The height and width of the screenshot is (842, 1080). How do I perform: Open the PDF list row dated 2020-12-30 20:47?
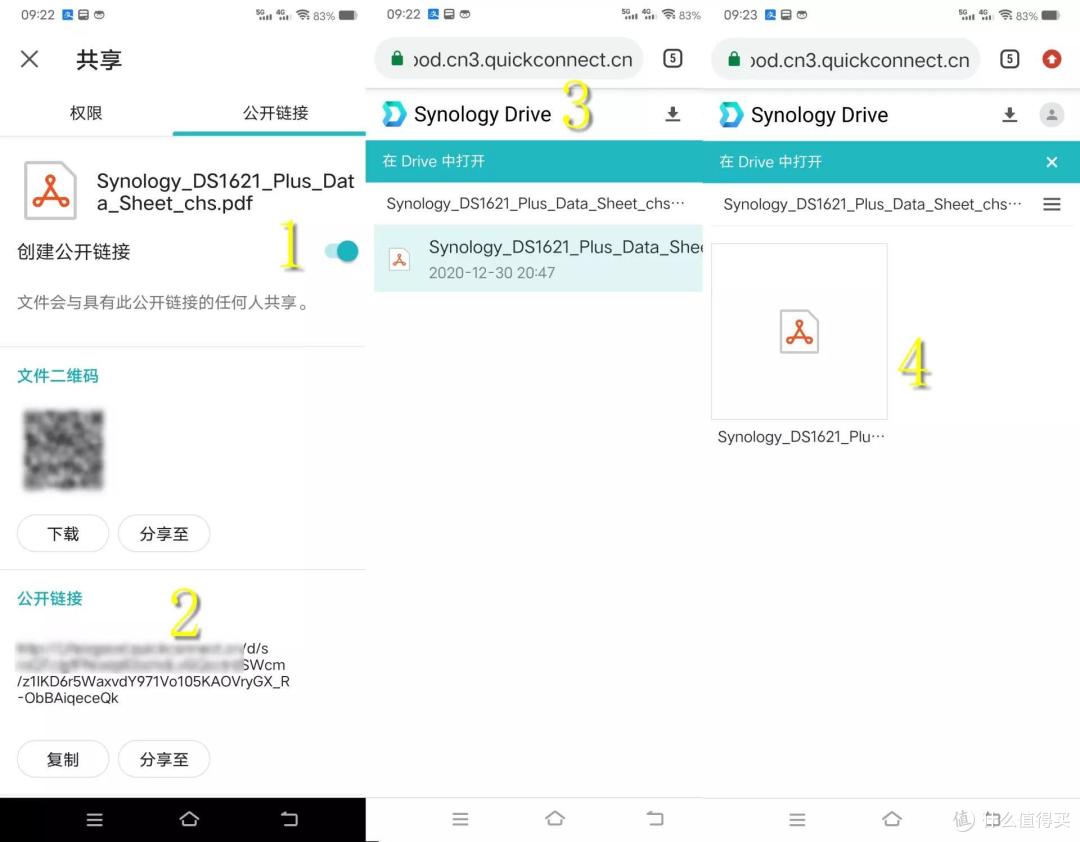click(x=539, y=258)
